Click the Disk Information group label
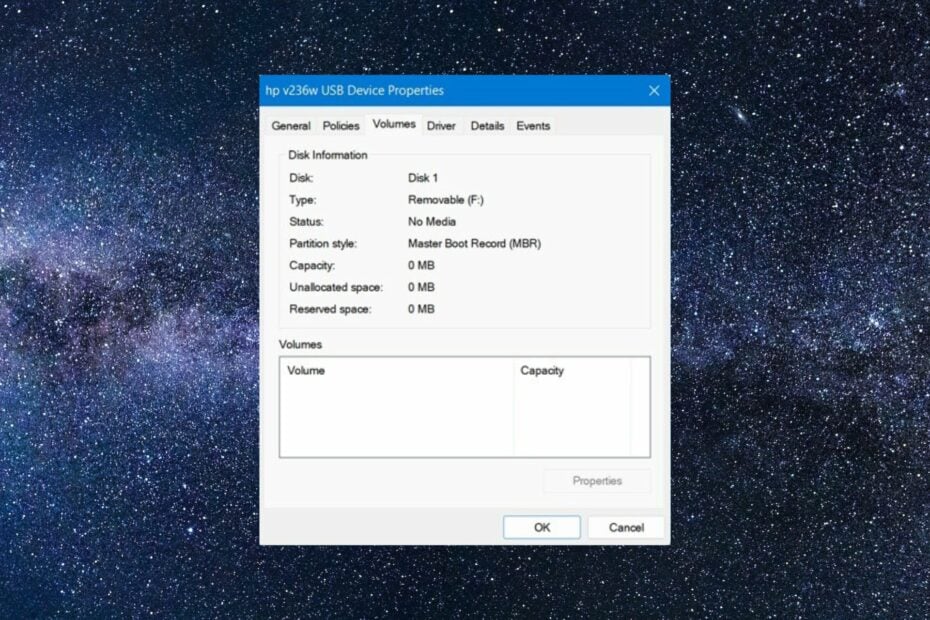This screenshot has width=930, height=620. [x=327, y=154]
